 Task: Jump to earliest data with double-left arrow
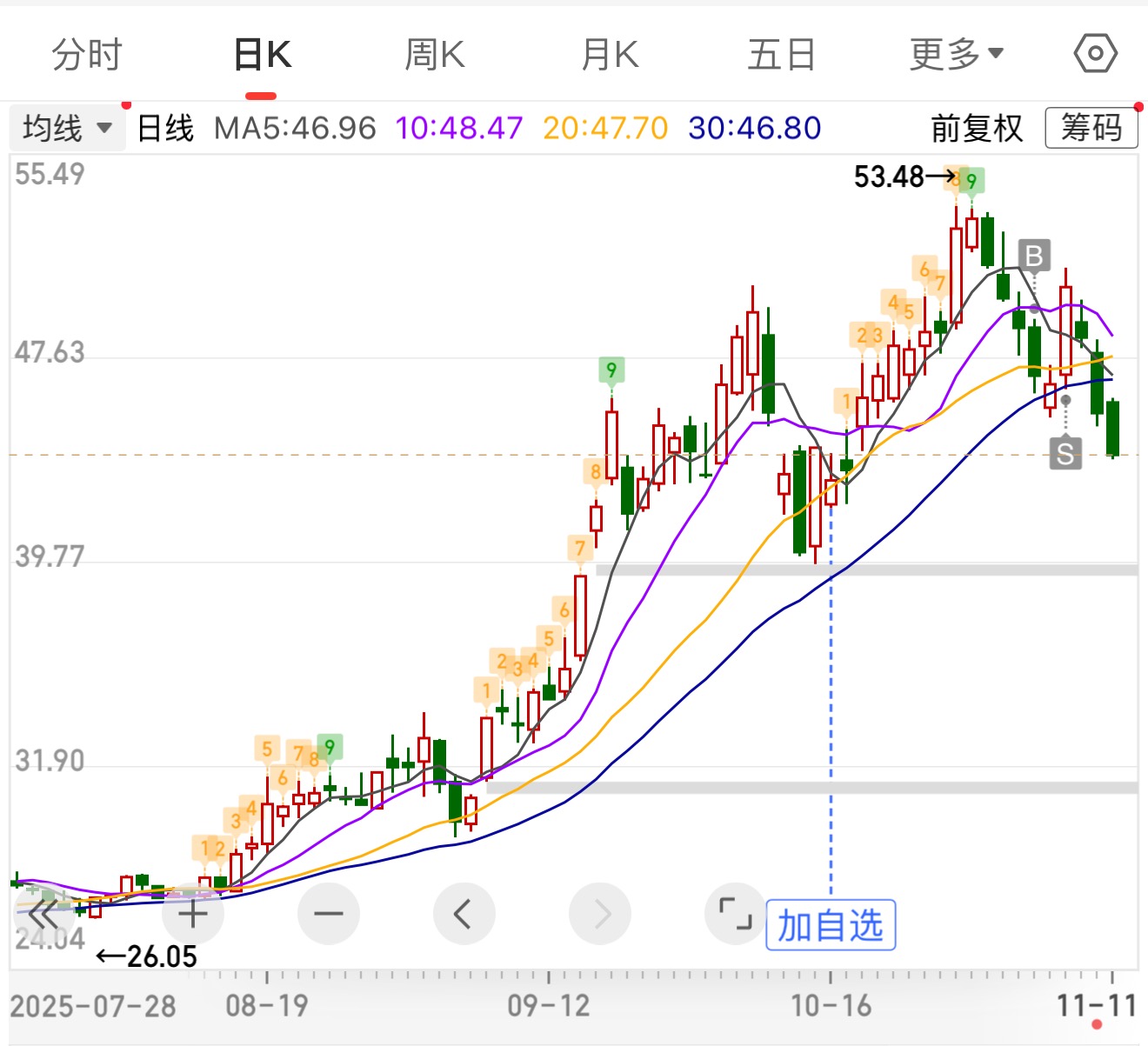pos(42,914)
